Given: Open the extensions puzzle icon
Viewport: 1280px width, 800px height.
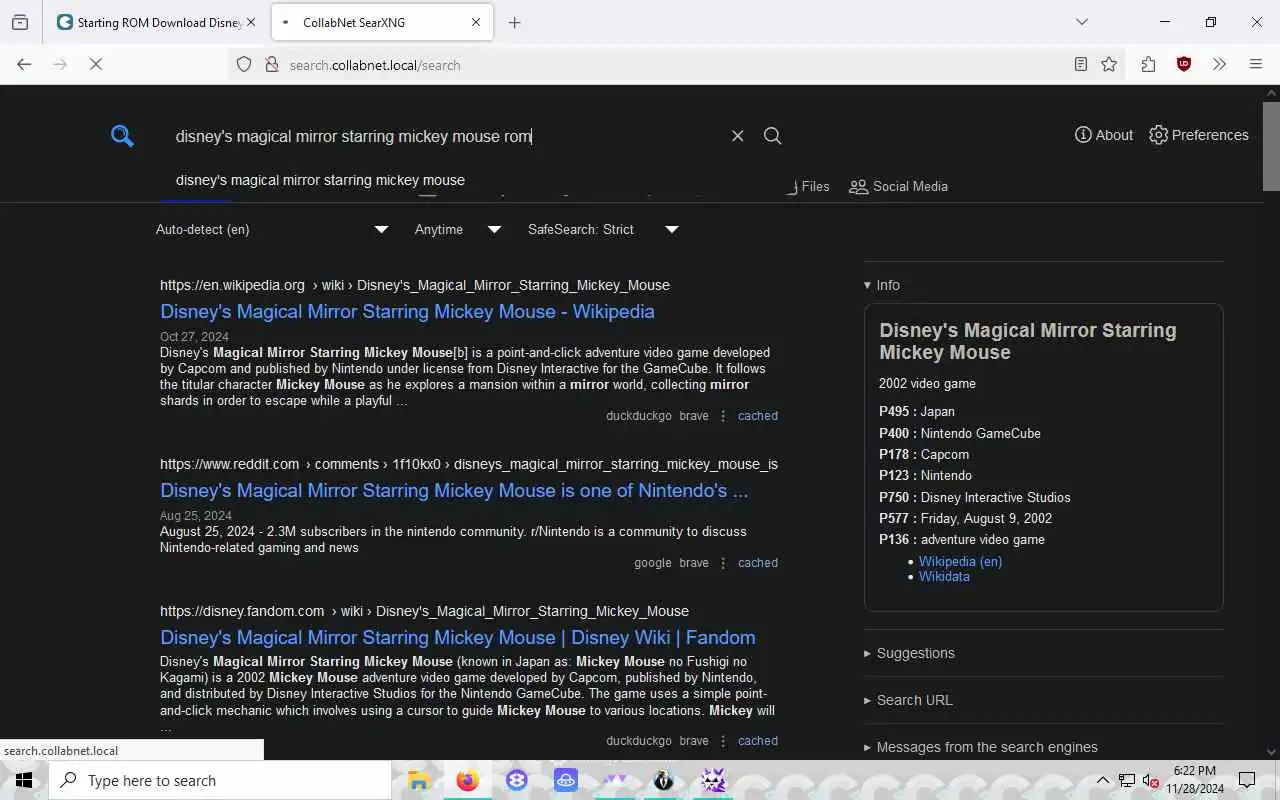Looking at the screenshot, I should click(x=1148, y=64).
